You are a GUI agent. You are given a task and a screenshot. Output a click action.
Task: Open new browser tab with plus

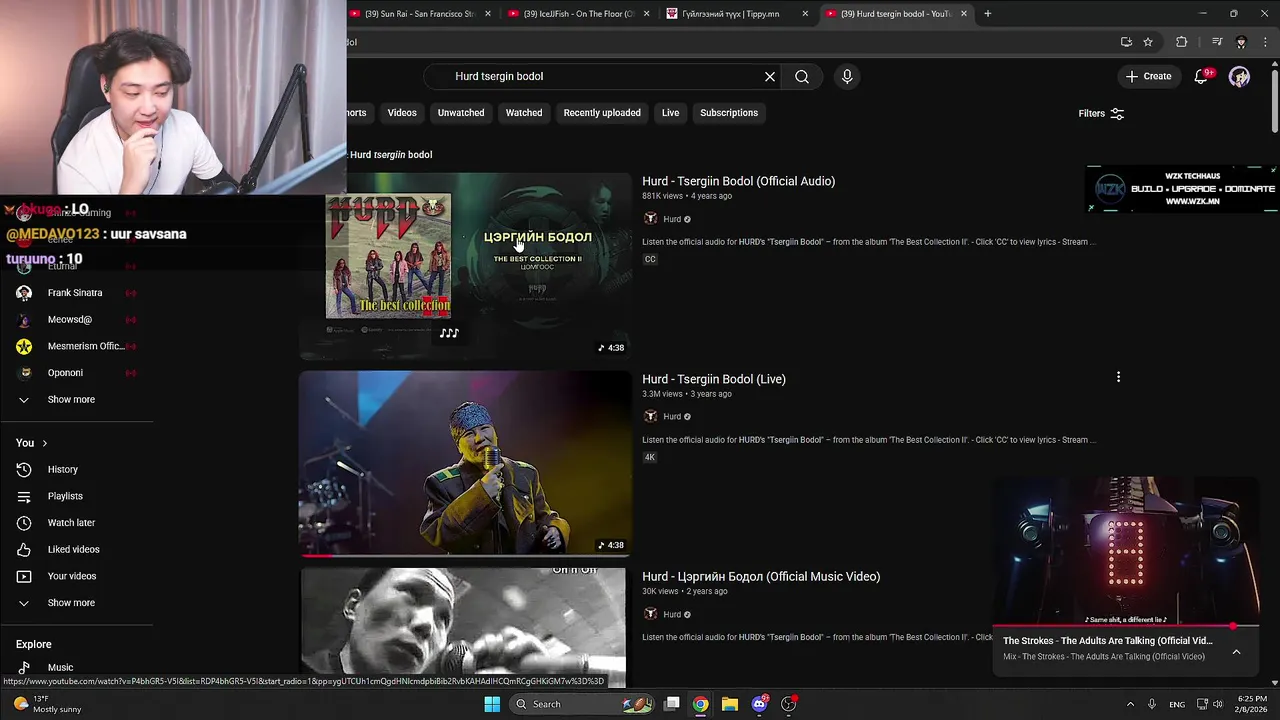click(988, 14)
